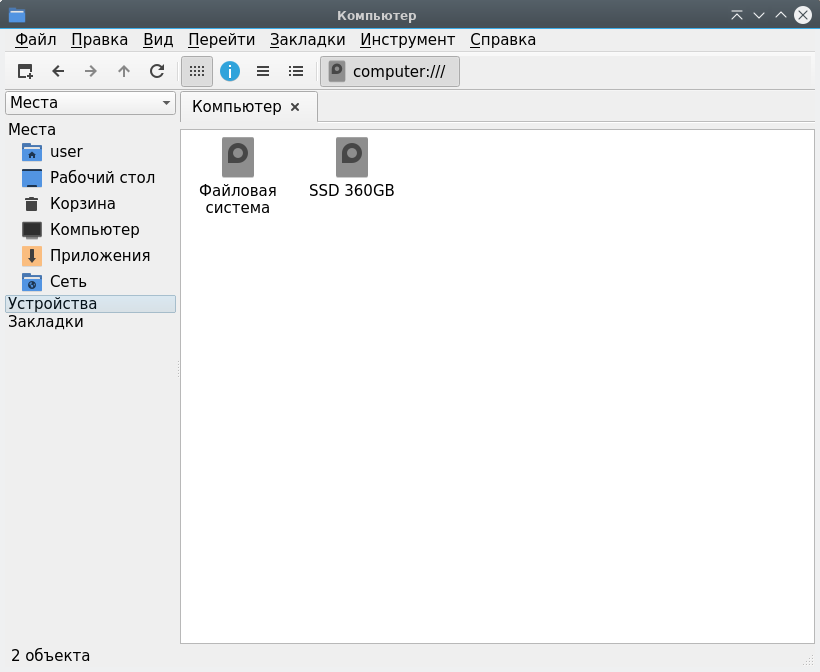Open Корзина in the sidebar
The image size is (820, 672).
(82, 204)
